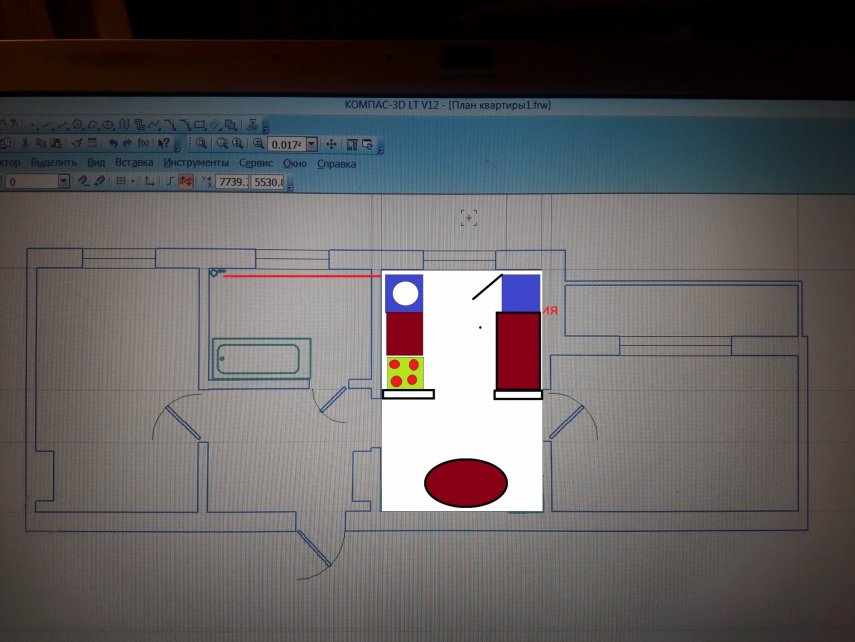855x642 pixels.
Task: Click the Redo arrow icon
Action: 126,144
